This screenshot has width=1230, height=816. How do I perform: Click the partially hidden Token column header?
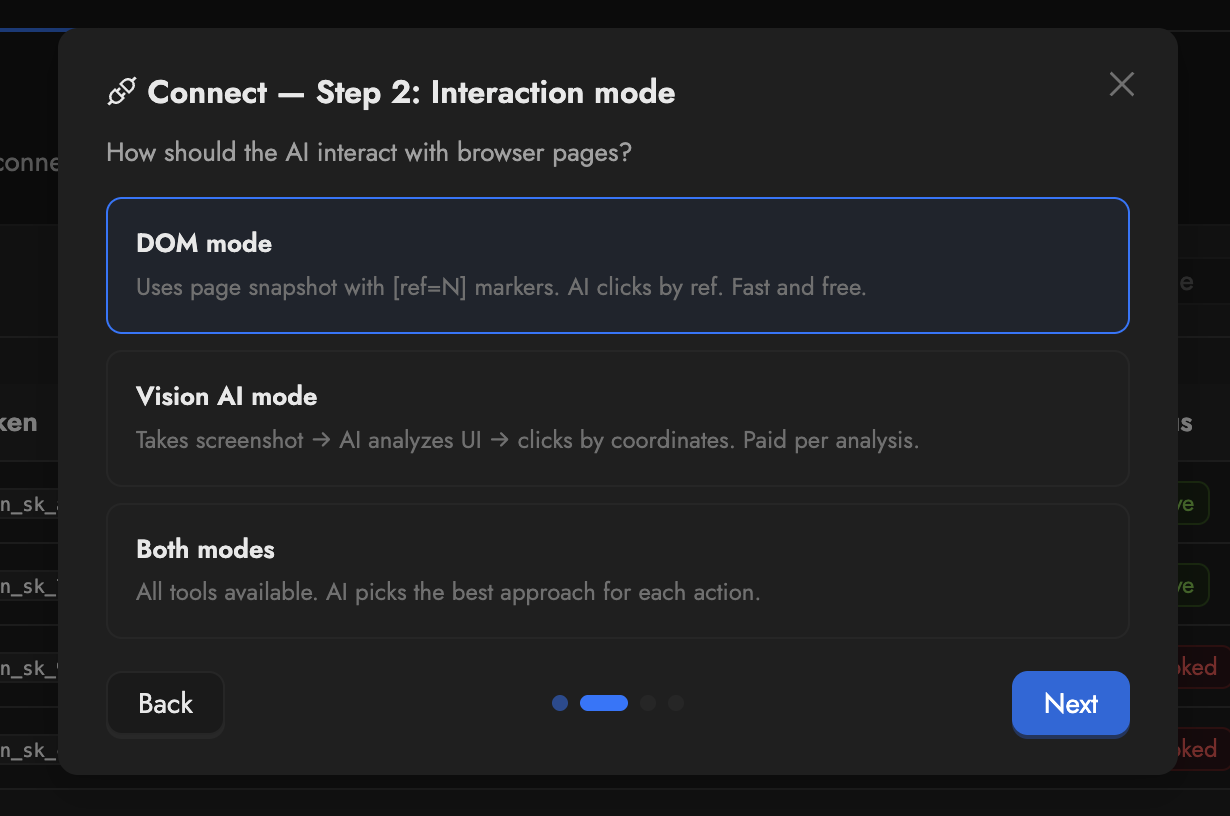20,423
